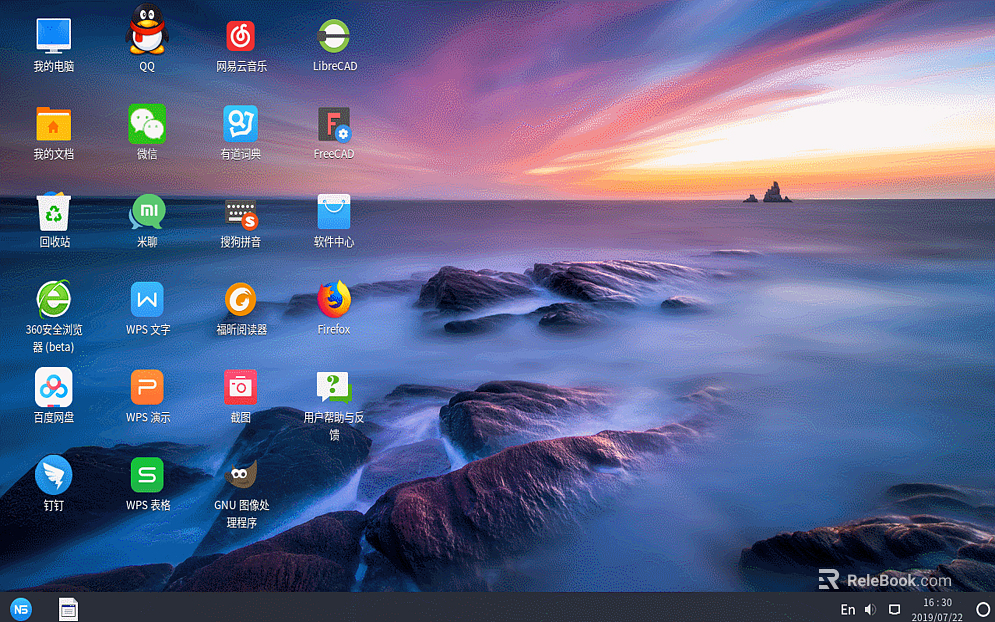The image size is (995, 622).
Task: Open the 百度网盘 cloud drive icon
Action: [54, 387]
